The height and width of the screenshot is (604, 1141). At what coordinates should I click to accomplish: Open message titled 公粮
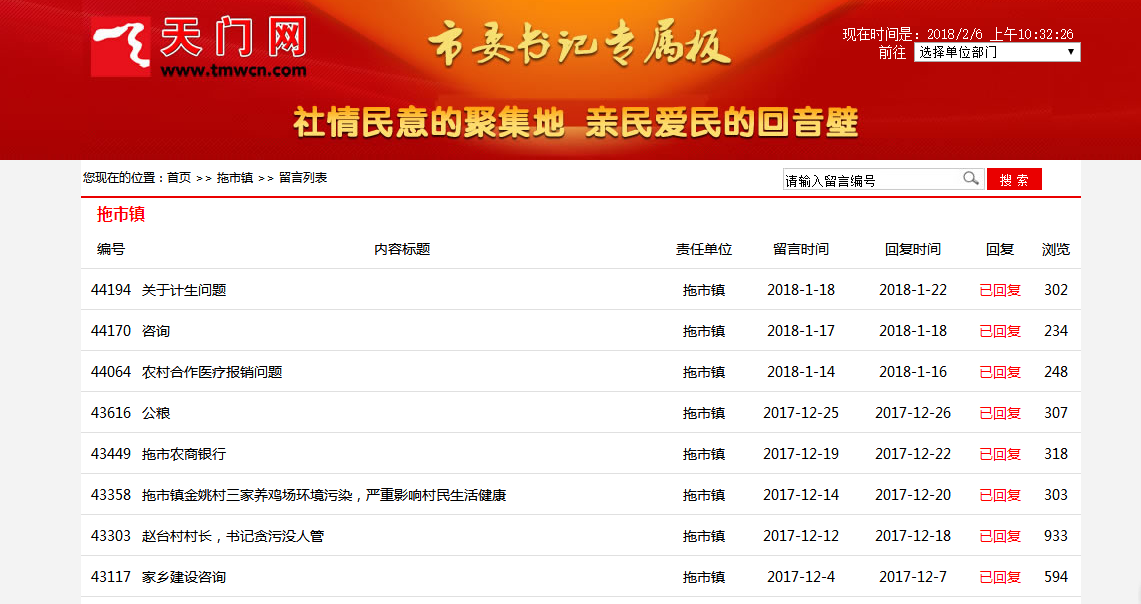[156, 413]
